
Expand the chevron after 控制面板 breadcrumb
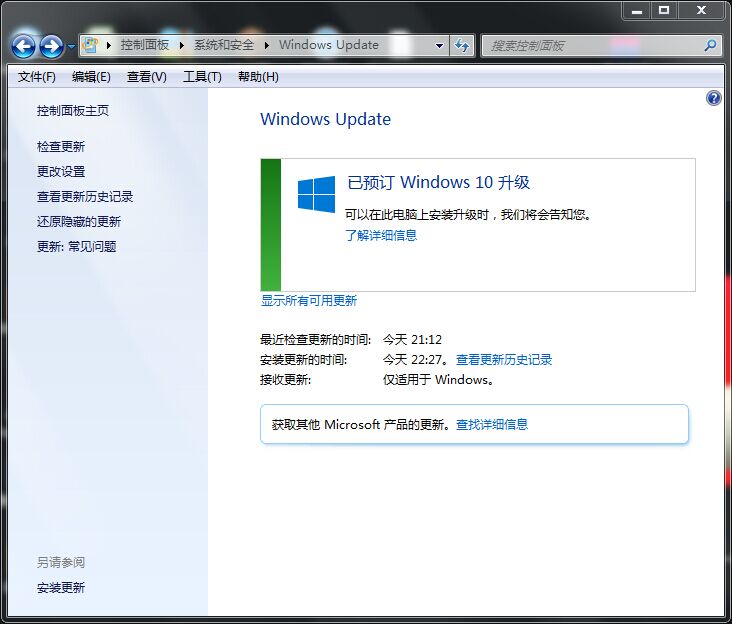182,45
